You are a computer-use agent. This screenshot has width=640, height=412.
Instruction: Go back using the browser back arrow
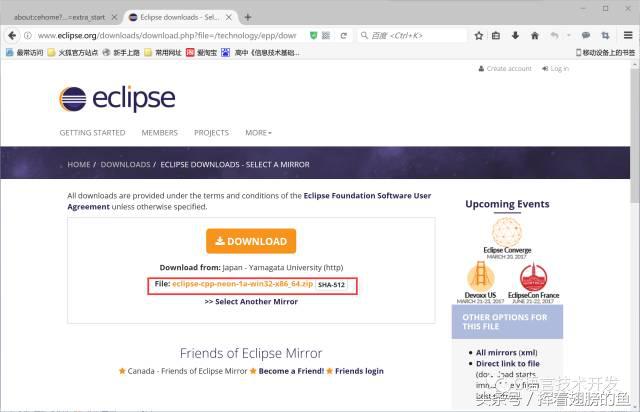[x=12, y=36]
